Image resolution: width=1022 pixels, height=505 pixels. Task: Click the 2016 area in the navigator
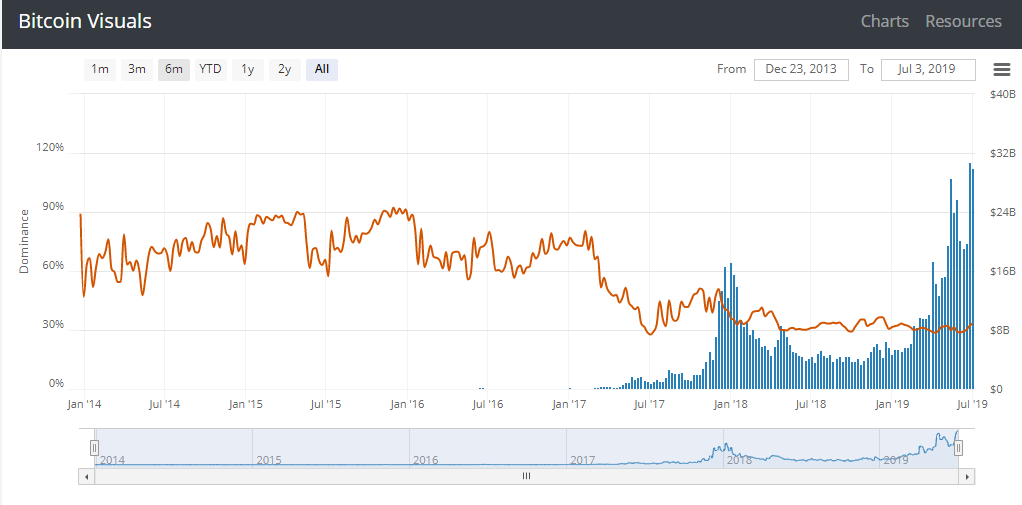click(x=488, y=448)
